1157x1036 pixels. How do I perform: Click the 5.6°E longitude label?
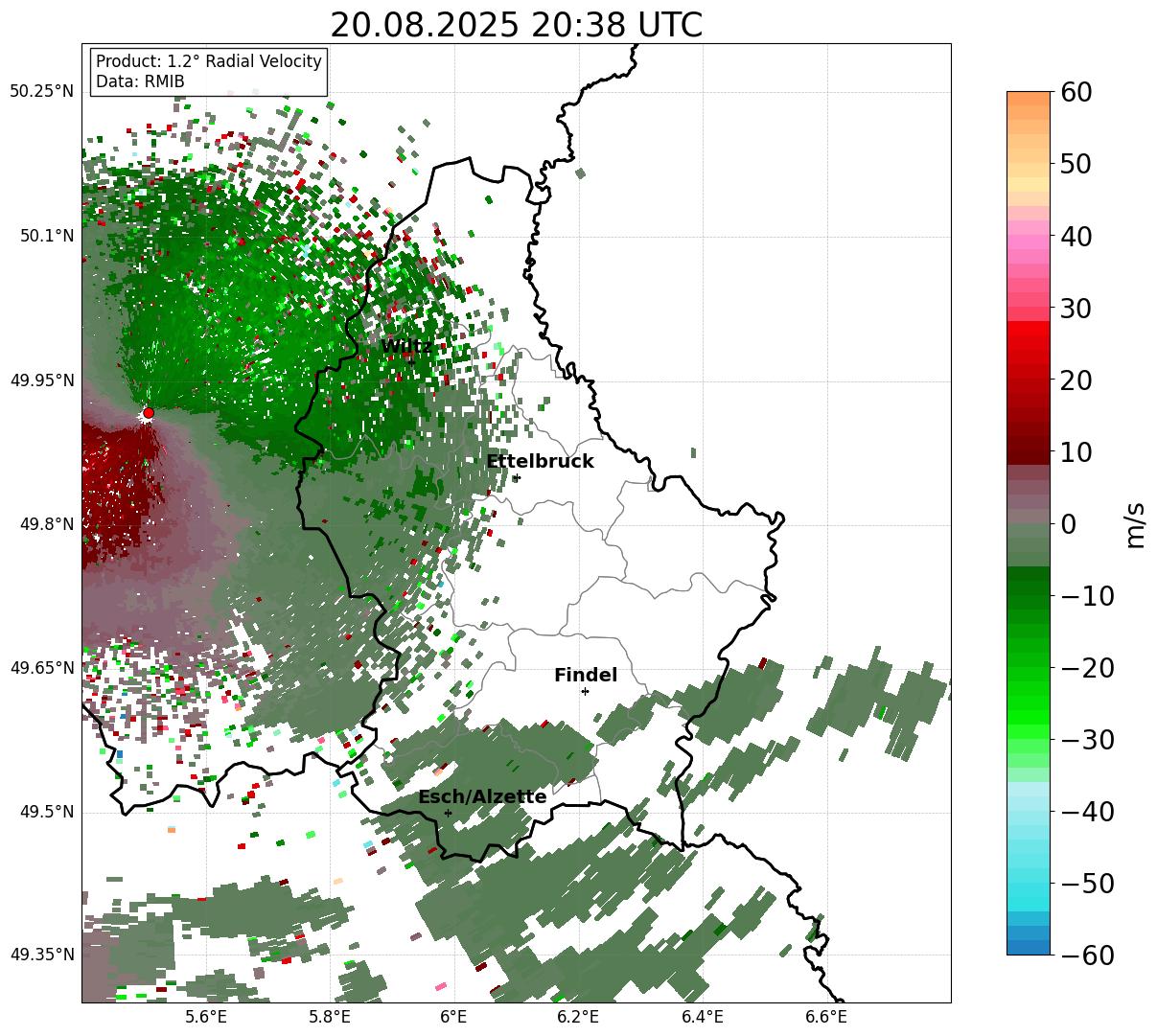point(206,1017)
